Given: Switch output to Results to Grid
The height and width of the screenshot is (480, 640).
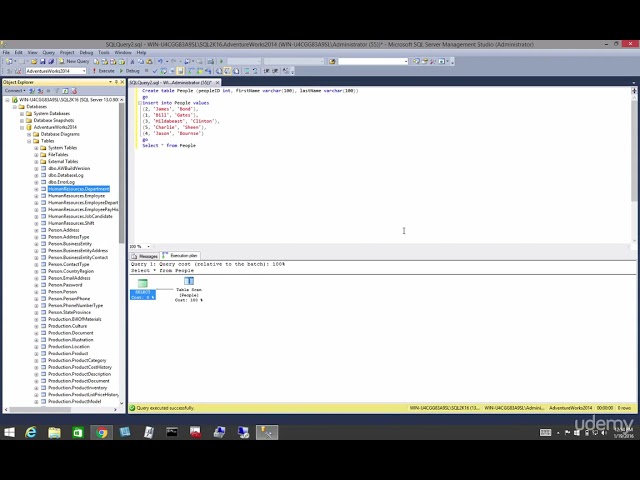Looking at the screenshot, I should (227, 71).
